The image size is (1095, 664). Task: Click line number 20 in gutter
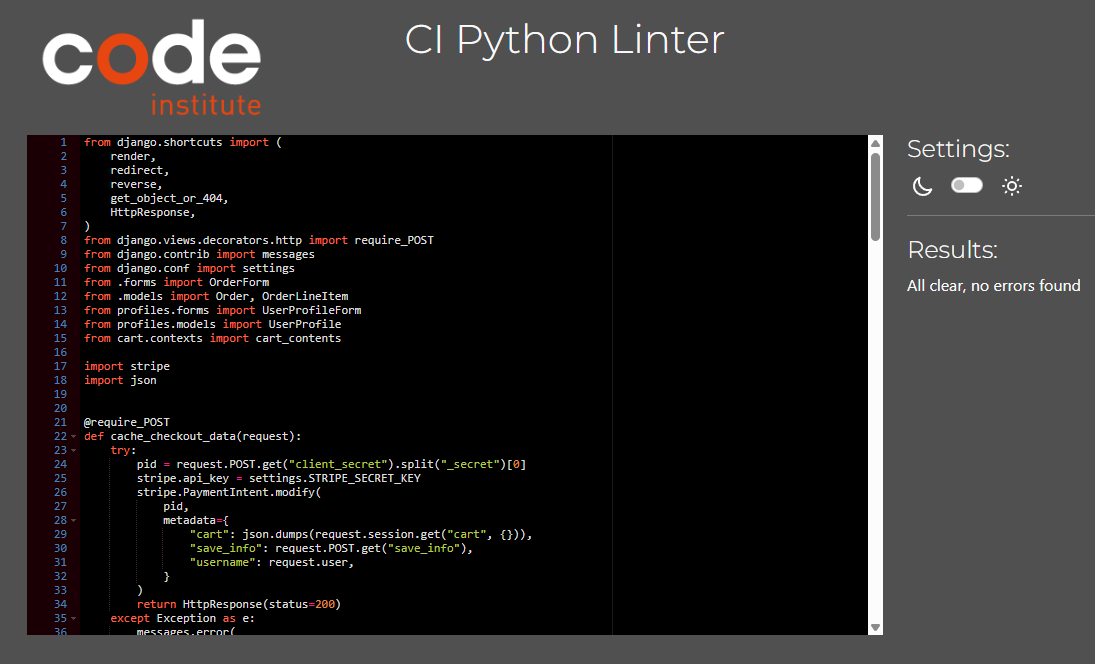click(61, 408)
